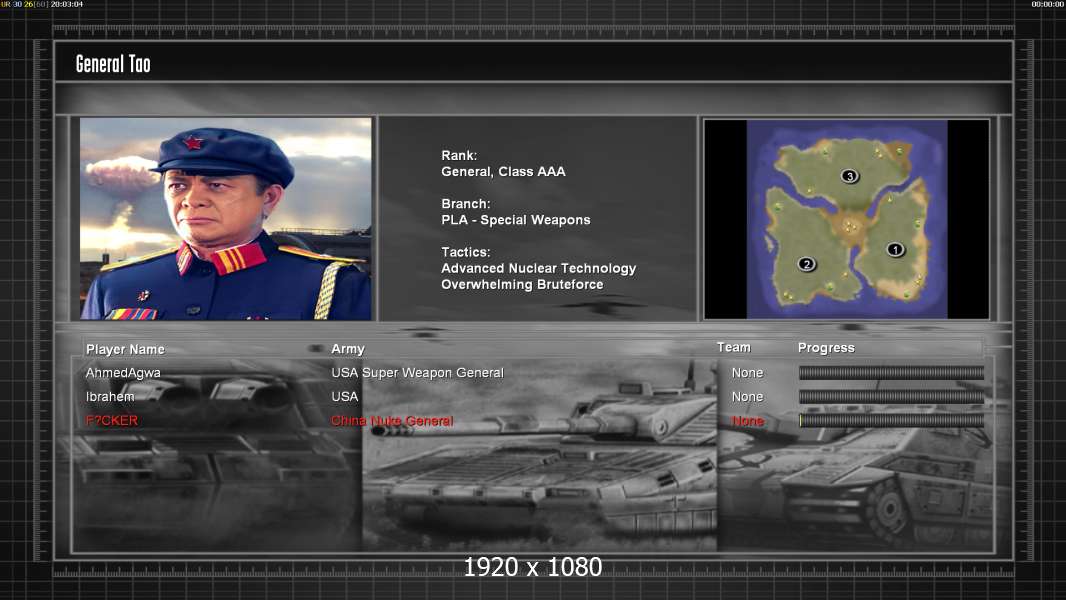Click Ibrahem's team value None
The image size is (1066, 600).
(747, 396)
